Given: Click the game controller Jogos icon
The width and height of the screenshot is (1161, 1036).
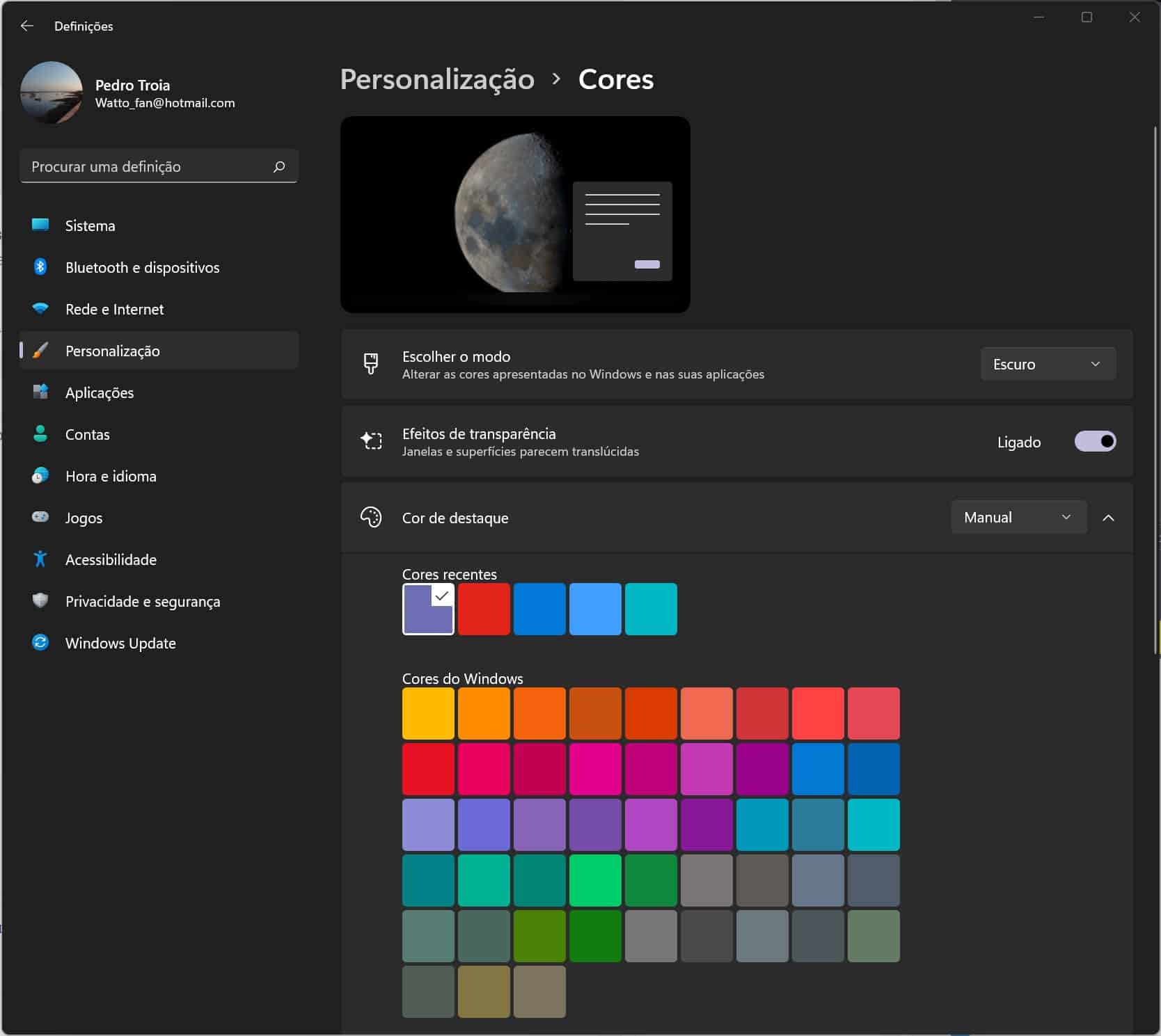Looking at the screenshot, I should coord(40,517).
